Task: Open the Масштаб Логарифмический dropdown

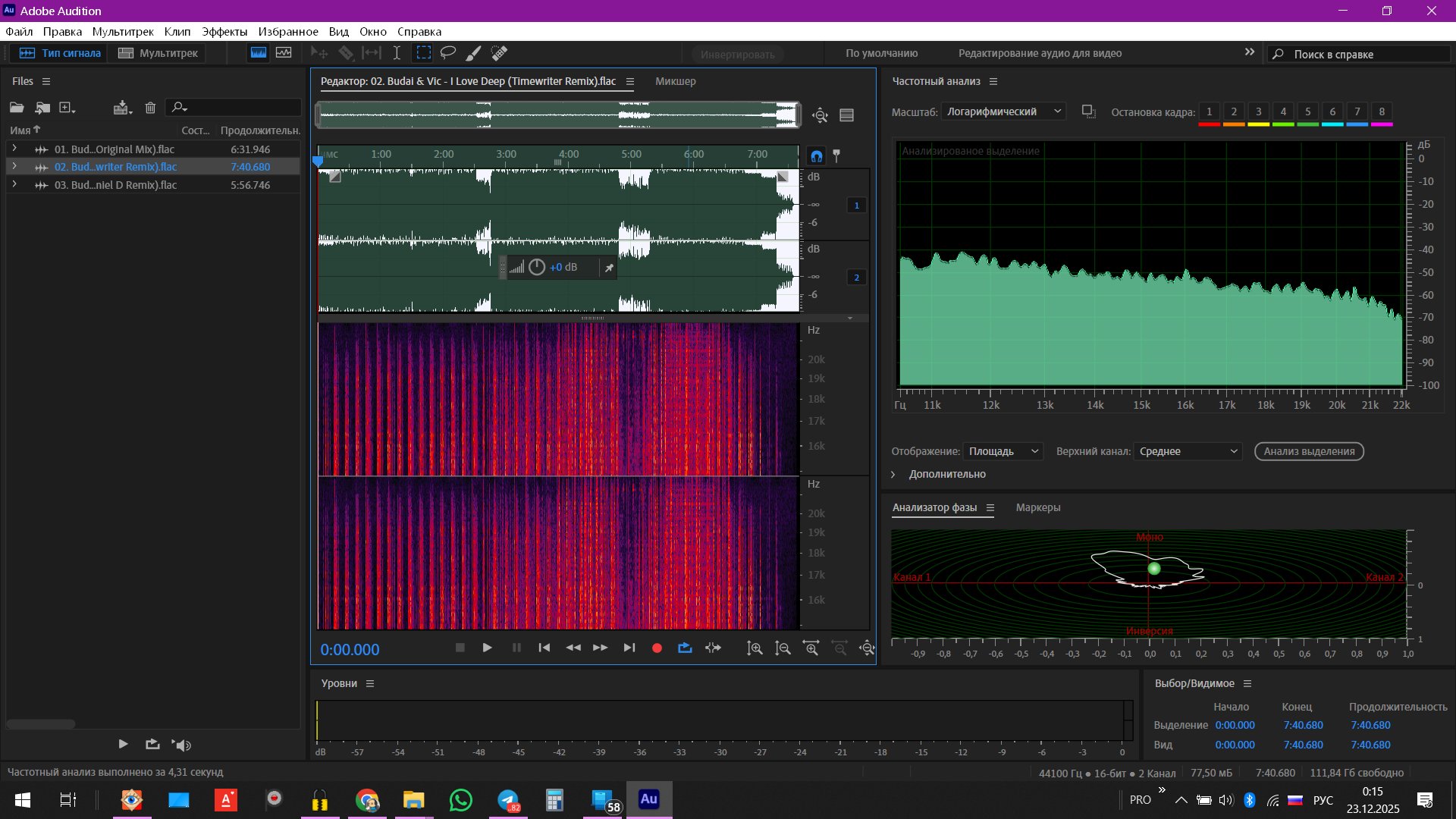Action: (1003, 111)
